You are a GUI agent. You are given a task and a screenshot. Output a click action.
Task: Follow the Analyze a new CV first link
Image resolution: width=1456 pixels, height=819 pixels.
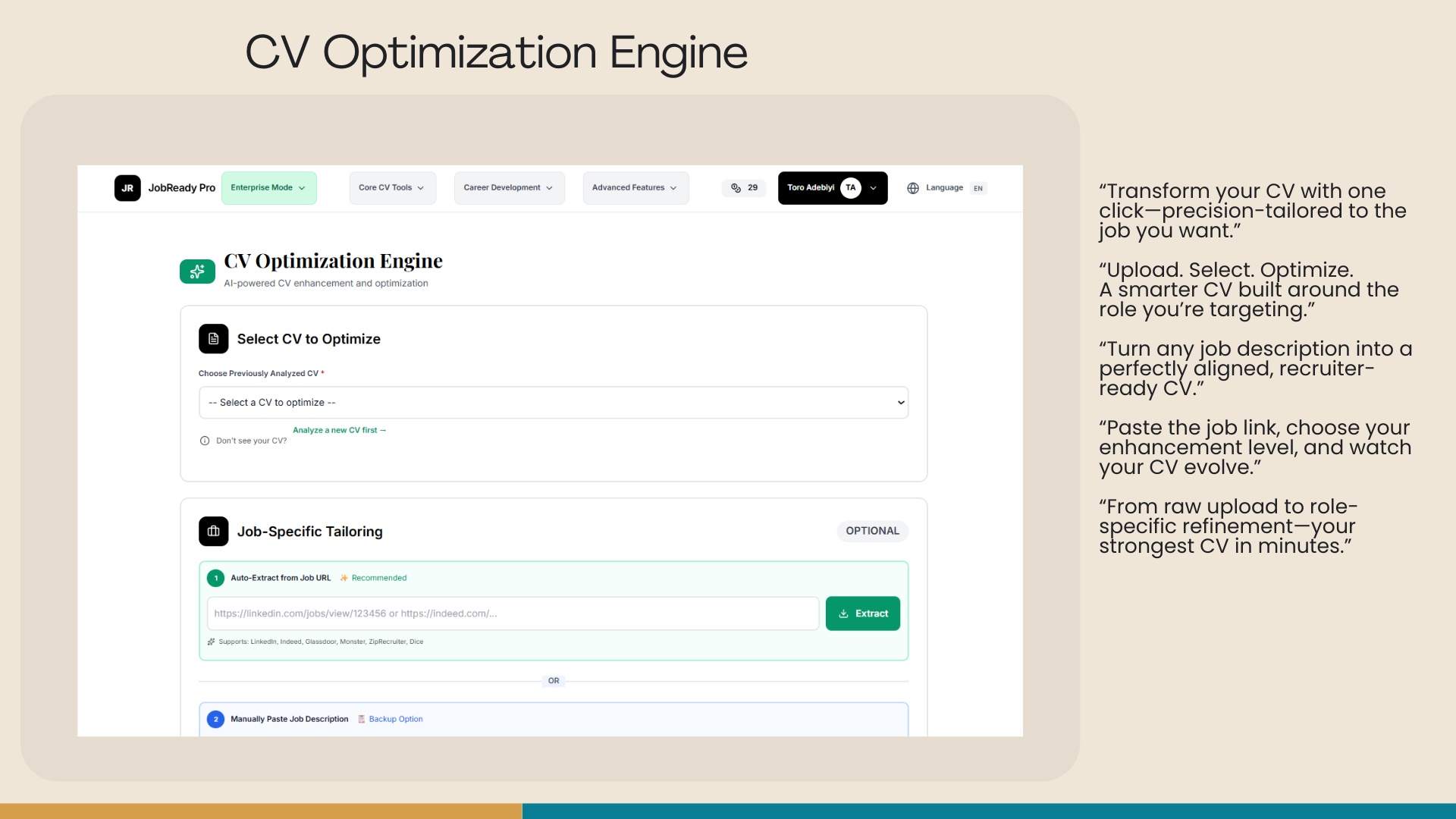(x=339, y=430)
